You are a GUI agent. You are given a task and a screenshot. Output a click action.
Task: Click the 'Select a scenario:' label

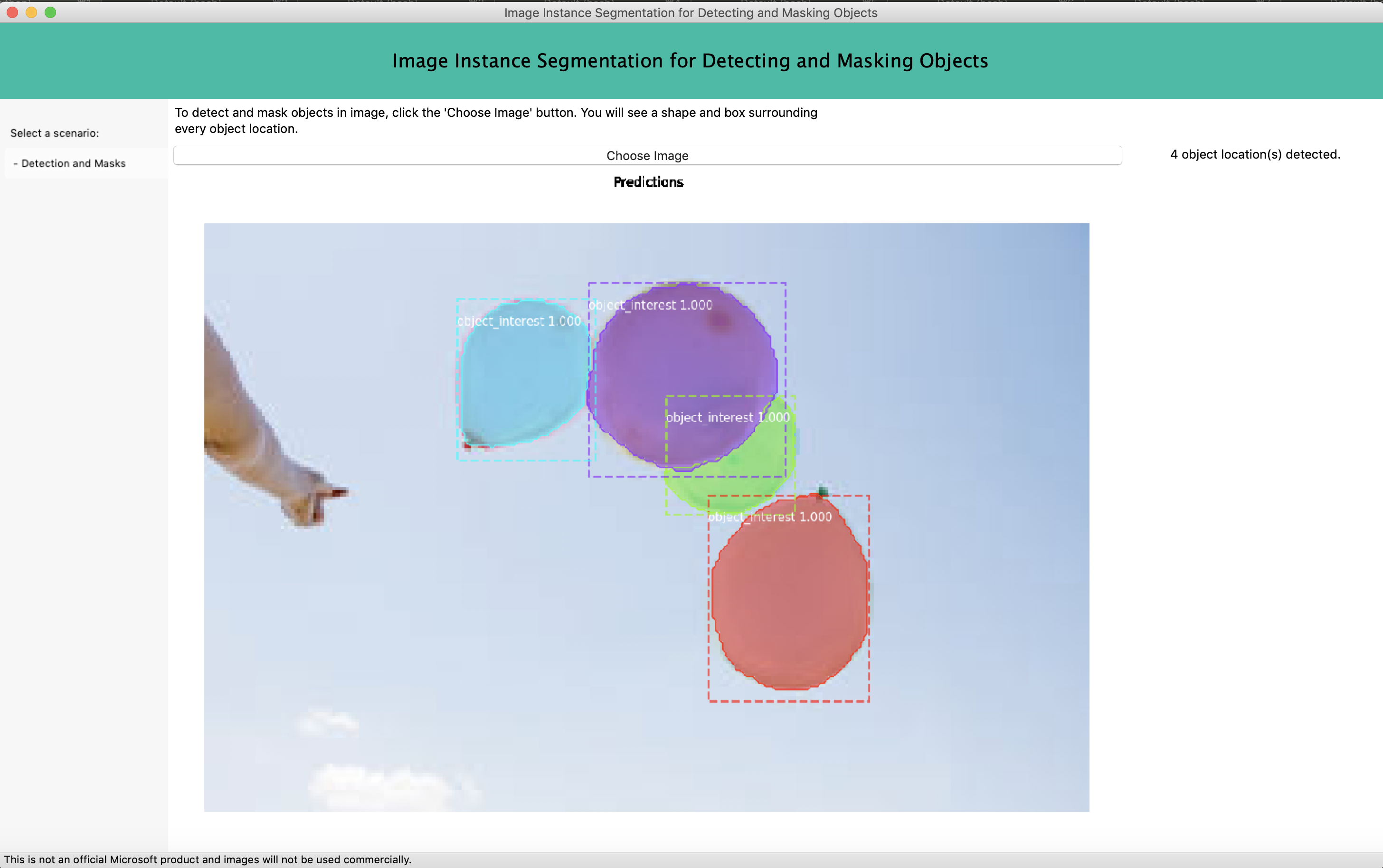pyautogui.click(x=55, y=133)
